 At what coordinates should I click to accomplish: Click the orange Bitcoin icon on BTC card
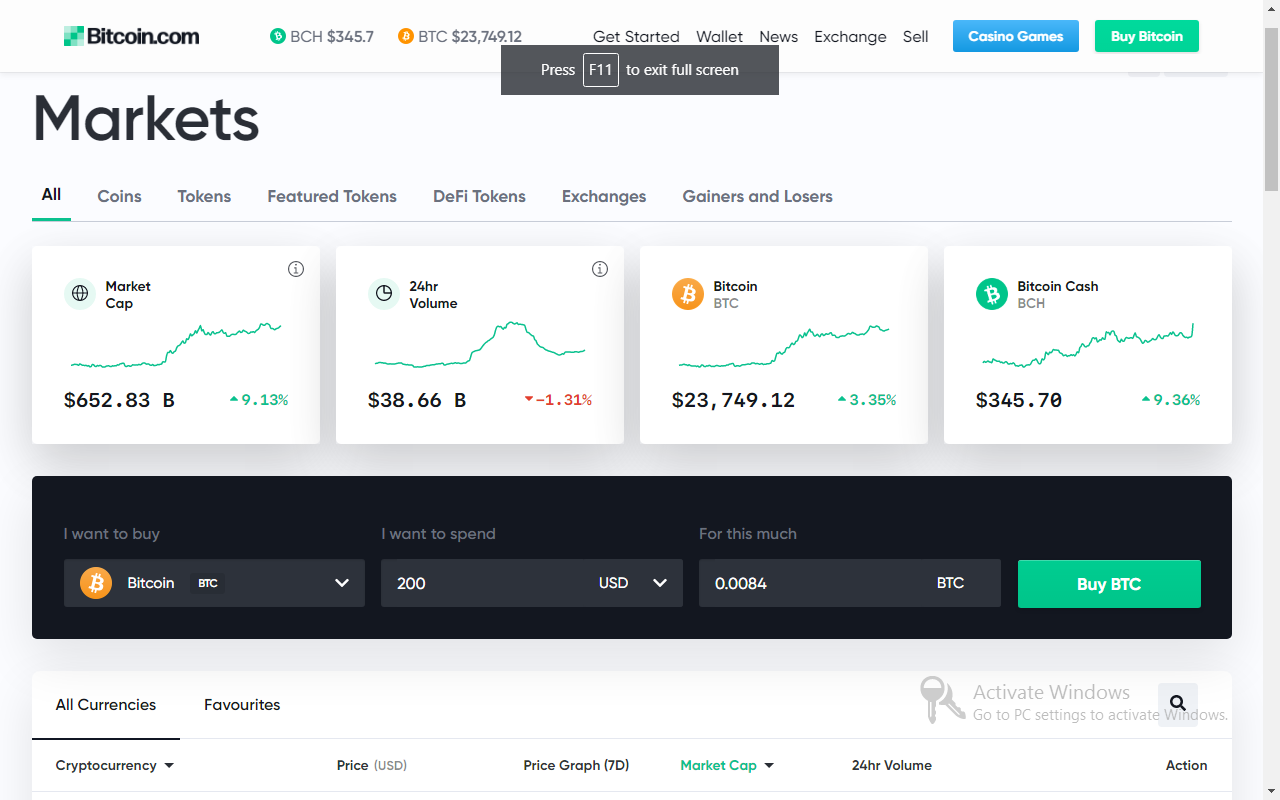(688, 294)
